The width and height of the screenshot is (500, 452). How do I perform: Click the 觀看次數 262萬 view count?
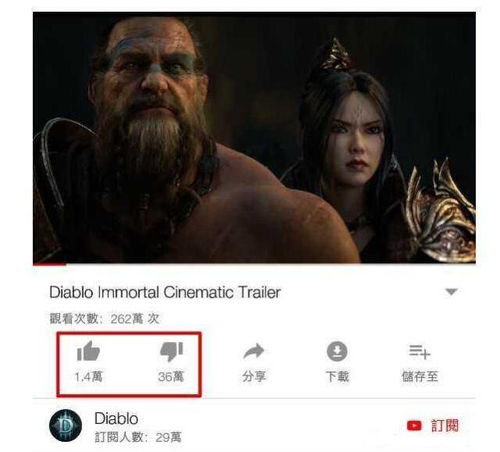tap(104, 319)
